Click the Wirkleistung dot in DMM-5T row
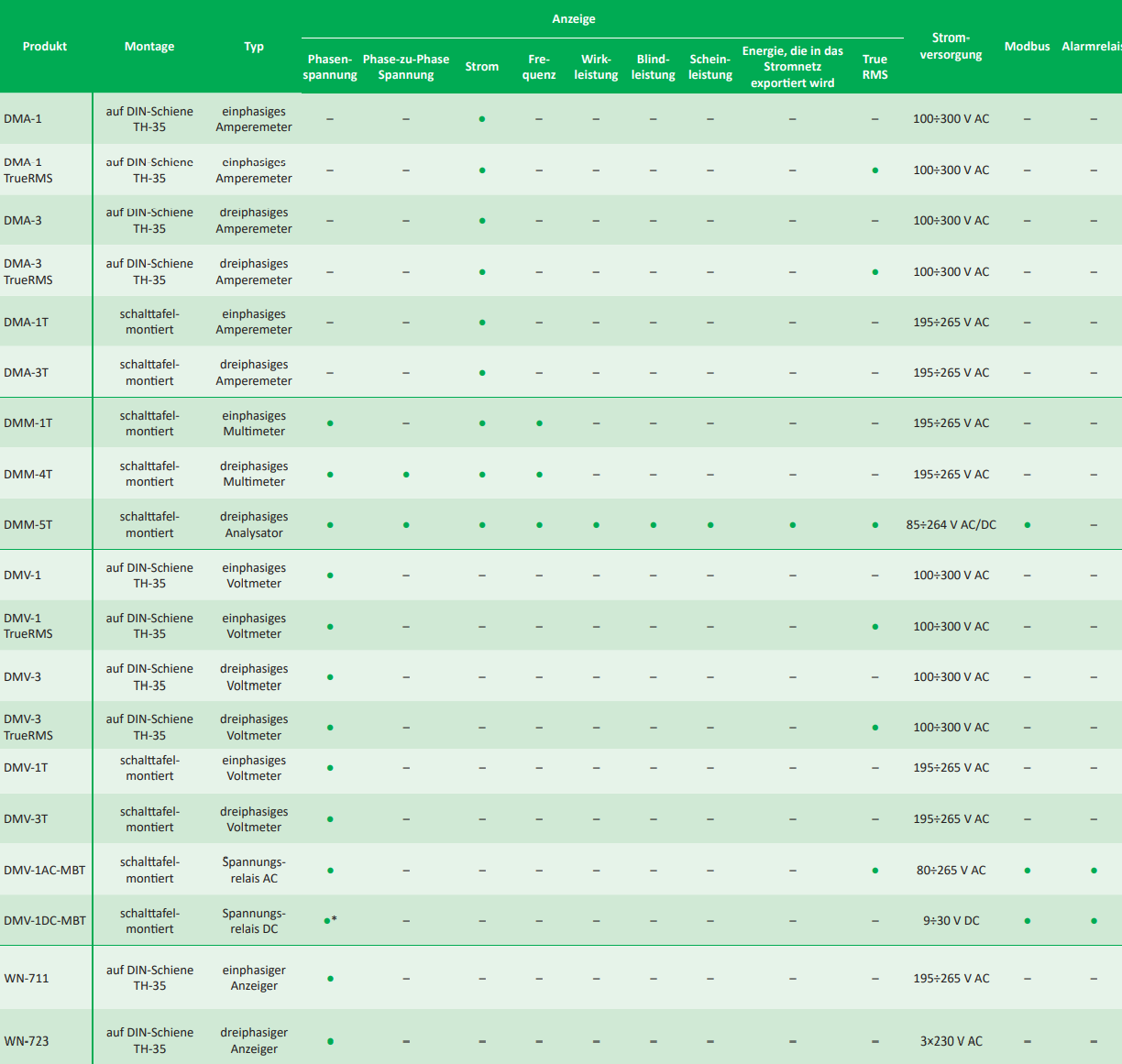 [x=596, y=525]
